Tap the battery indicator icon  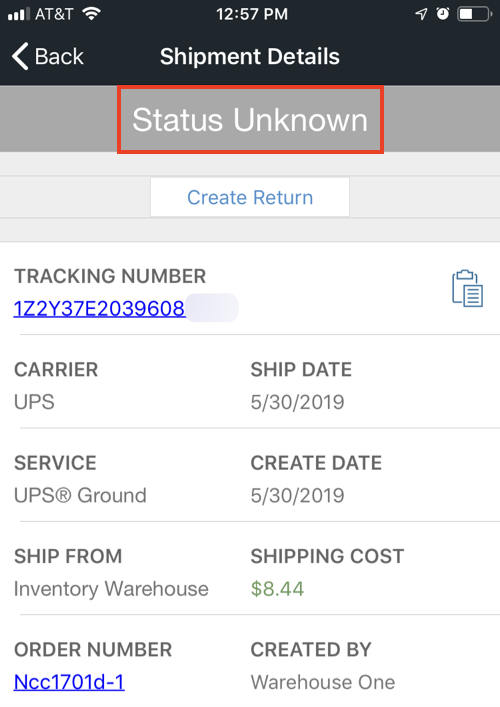[475, 14]
